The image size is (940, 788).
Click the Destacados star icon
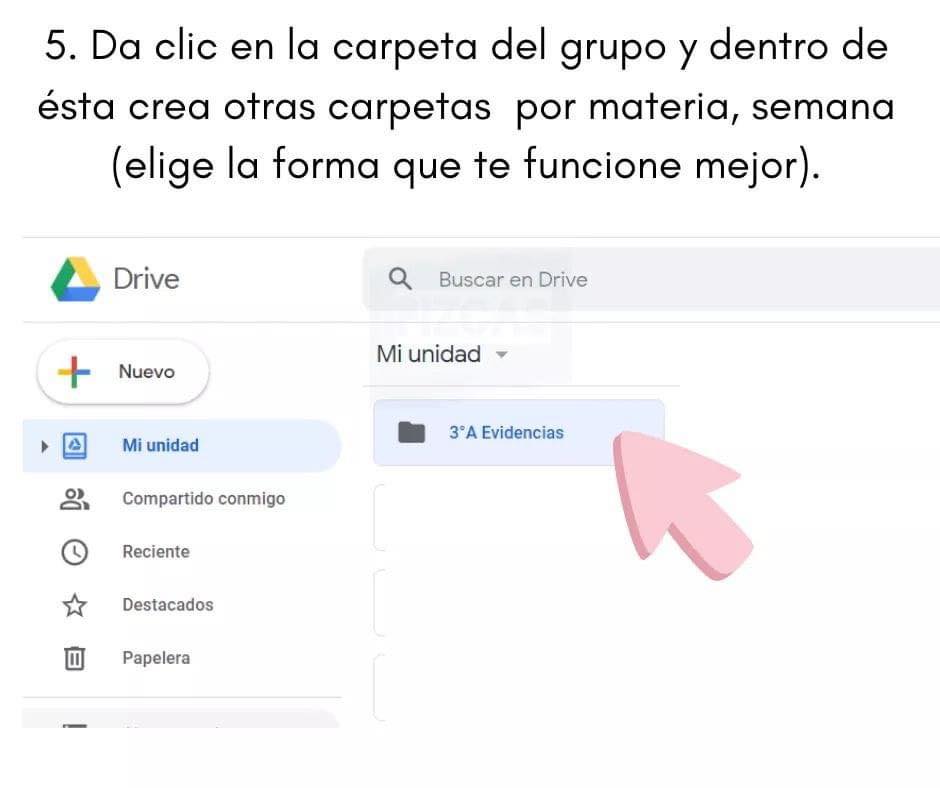(75, 605)
